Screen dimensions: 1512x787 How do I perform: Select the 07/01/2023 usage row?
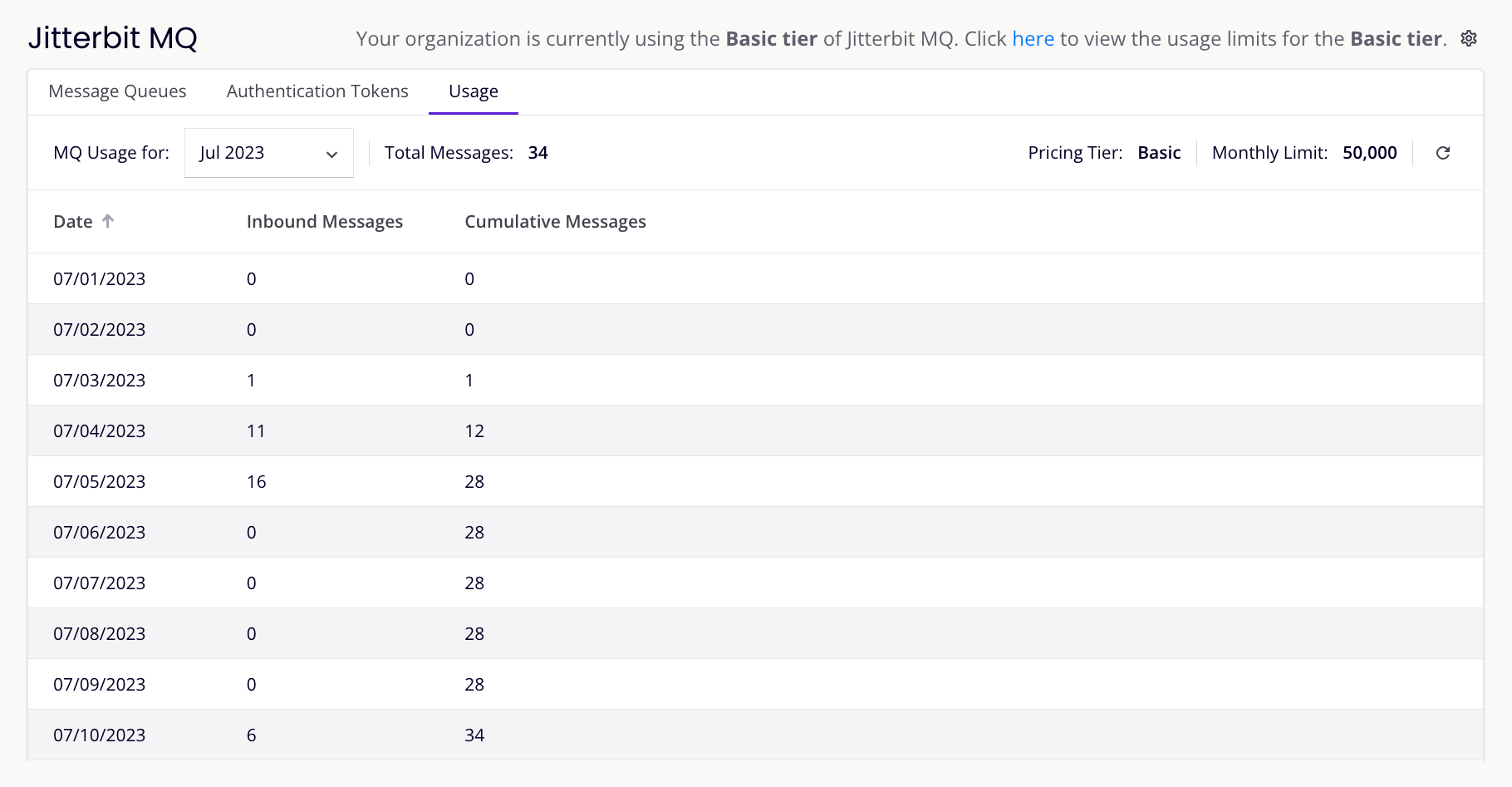point(755,279)
